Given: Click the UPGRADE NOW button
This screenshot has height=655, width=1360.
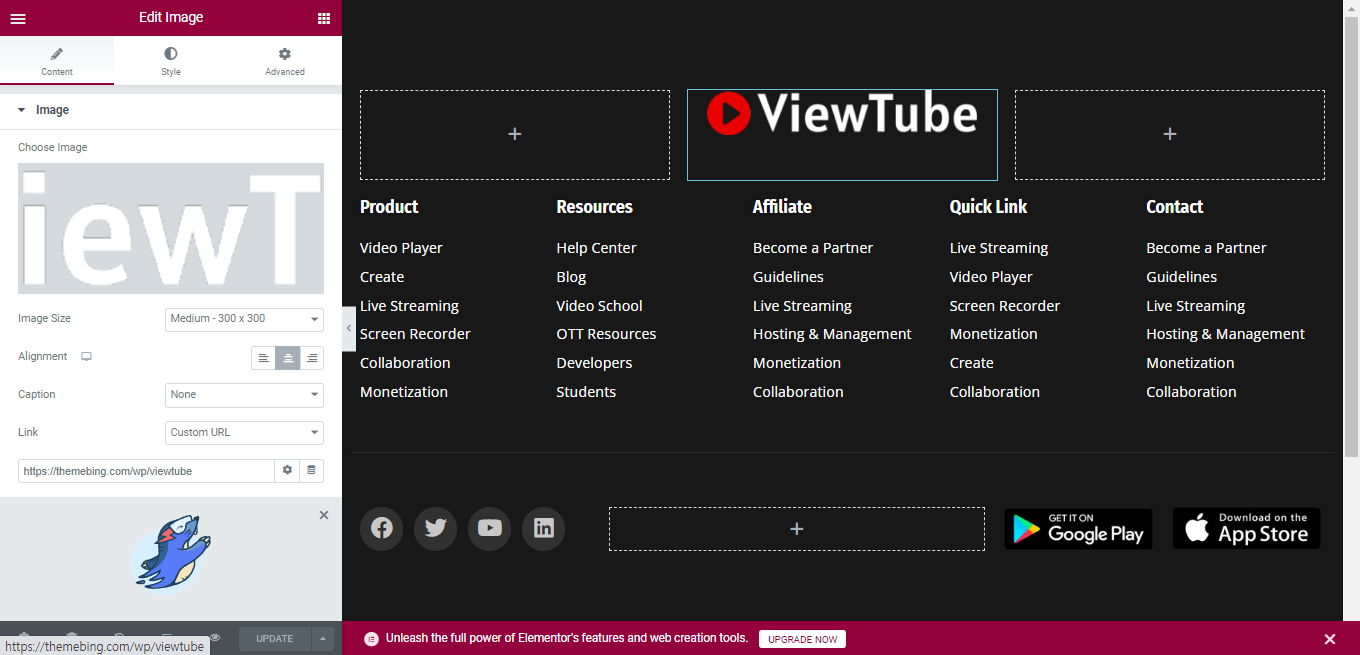Looking at the screenshot, I should (802, 639).
